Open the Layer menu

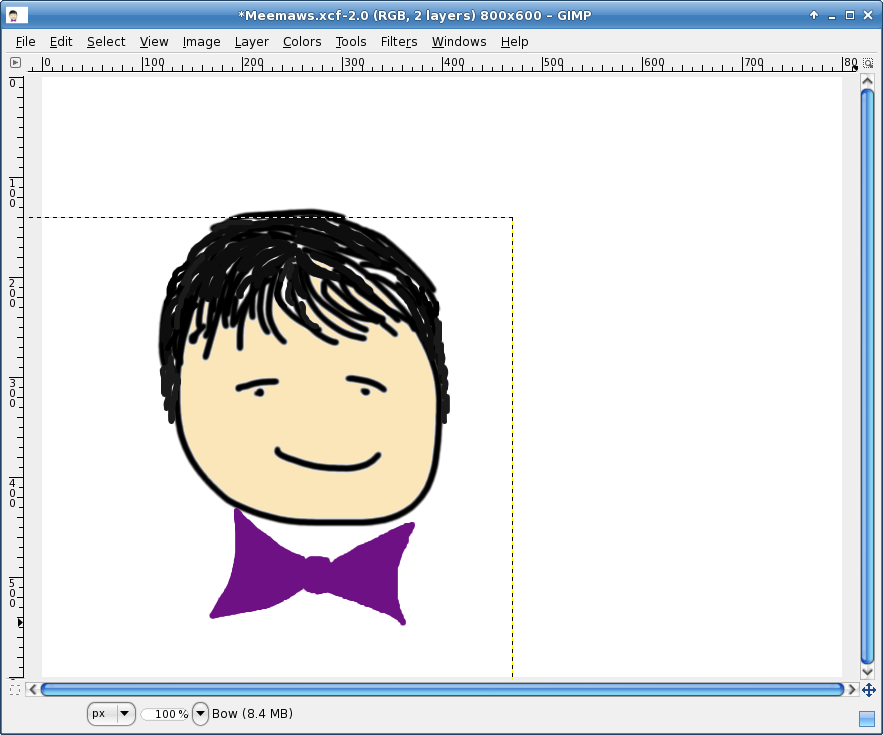(x=251, y=42)
